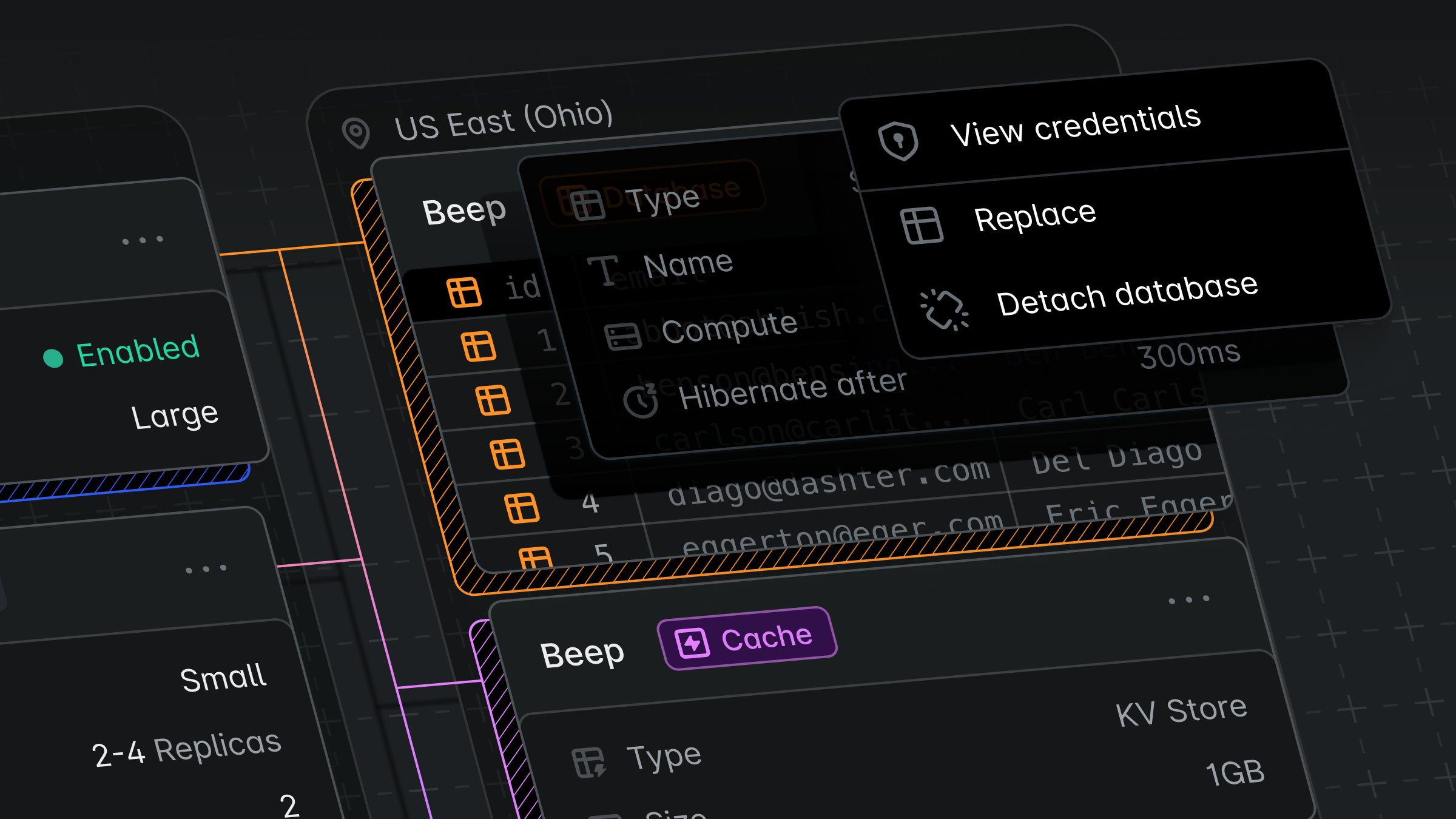This screenshot has width=1456, height=819.
Task: Click the US East (Ohio) region label
Action: coord(504,120)
